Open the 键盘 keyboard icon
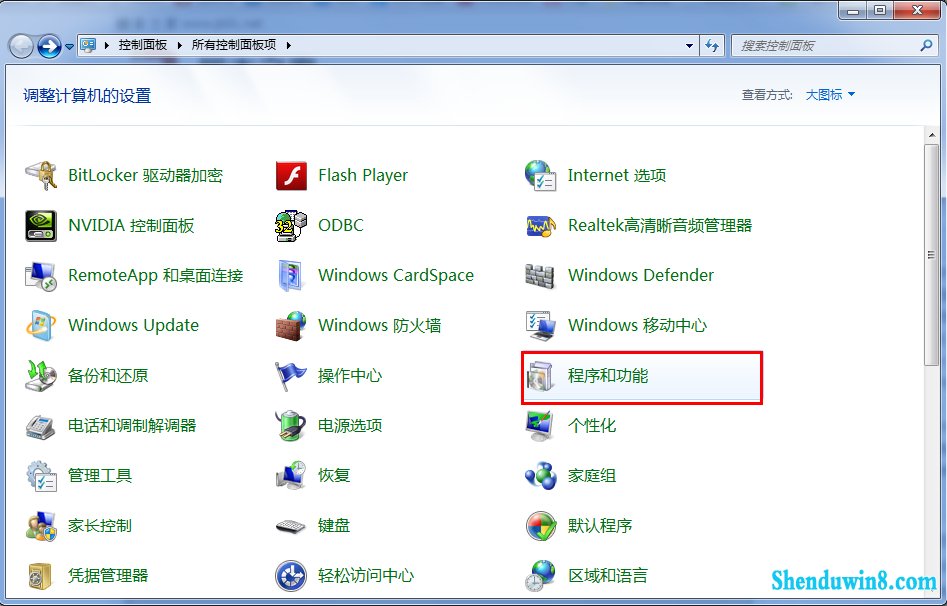 tap(291, 526)
